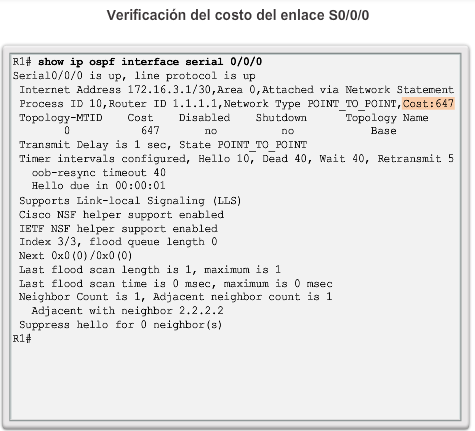Screen dimensions: 475x431
Task: Click the title 'Verificación del costo del enlace S0/0/0'
Action: pyautogui.click(x=238, y=15)
